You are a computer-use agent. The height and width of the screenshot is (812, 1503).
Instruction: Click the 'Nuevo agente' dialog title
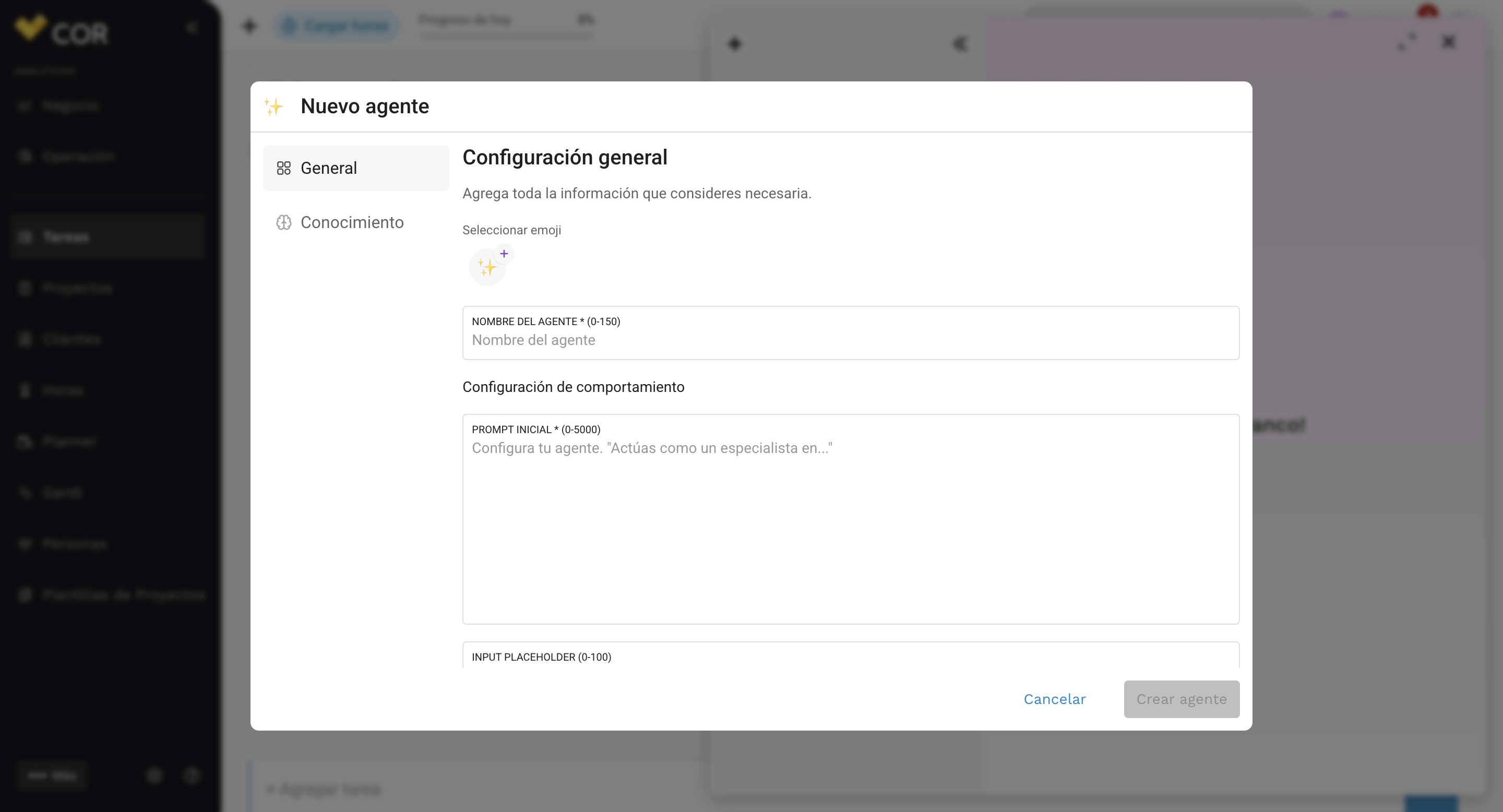(365, 106)
